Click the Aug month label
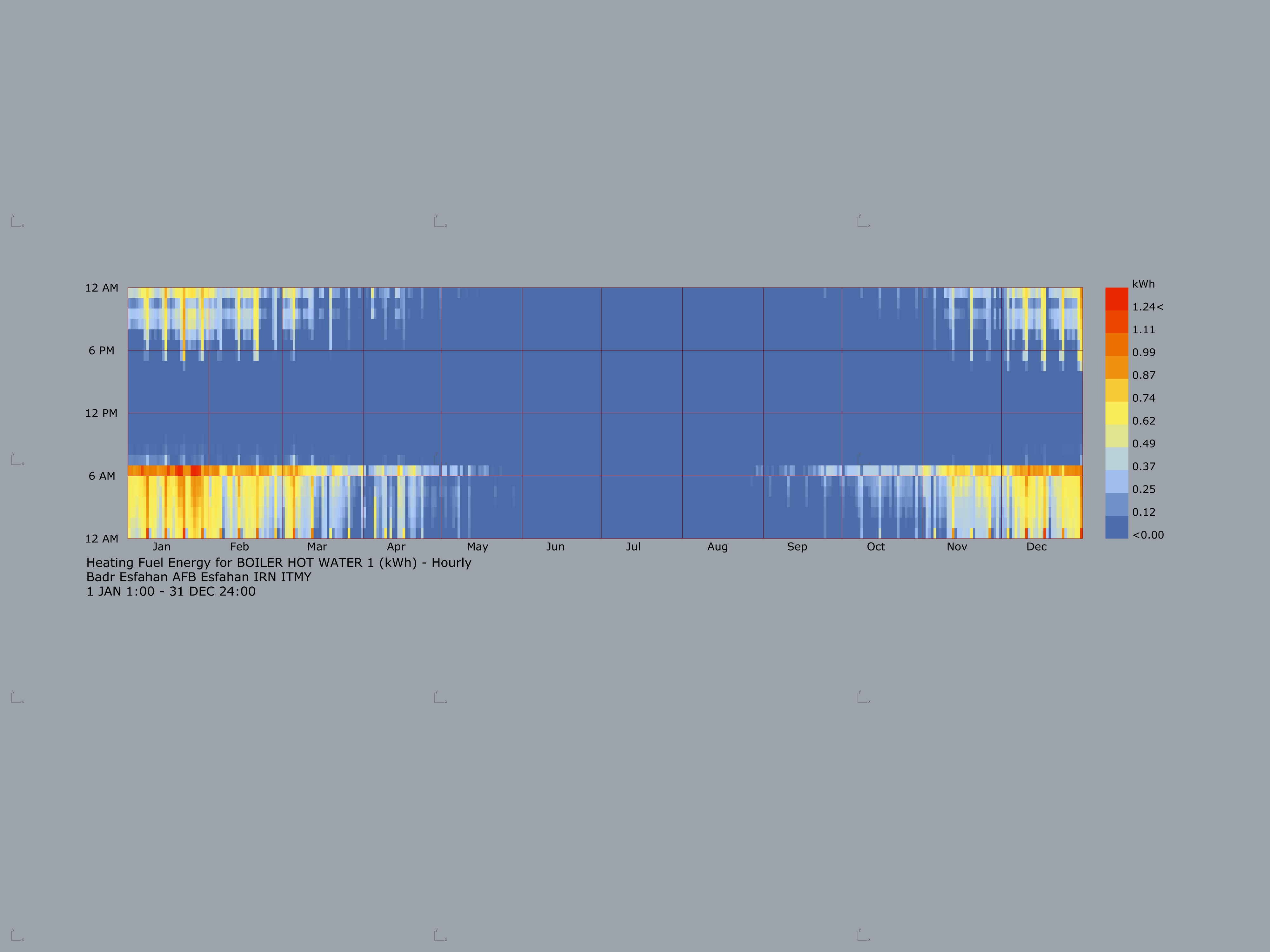Screen dimensions: 1270x952 click(718, 547)
